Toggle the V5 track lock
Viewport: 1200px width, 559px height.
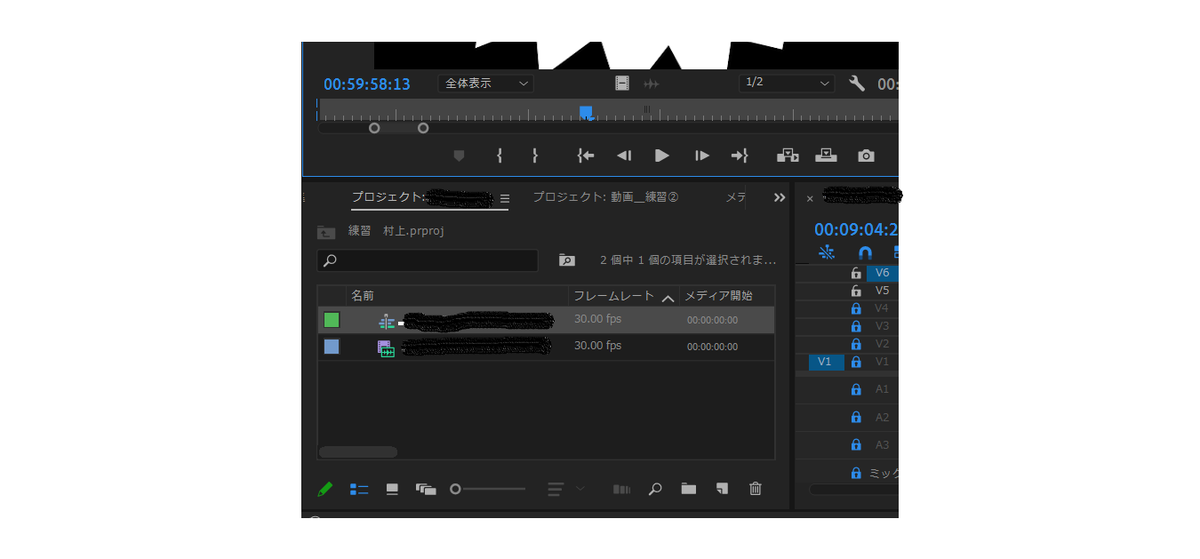click(x=855, y=290)
